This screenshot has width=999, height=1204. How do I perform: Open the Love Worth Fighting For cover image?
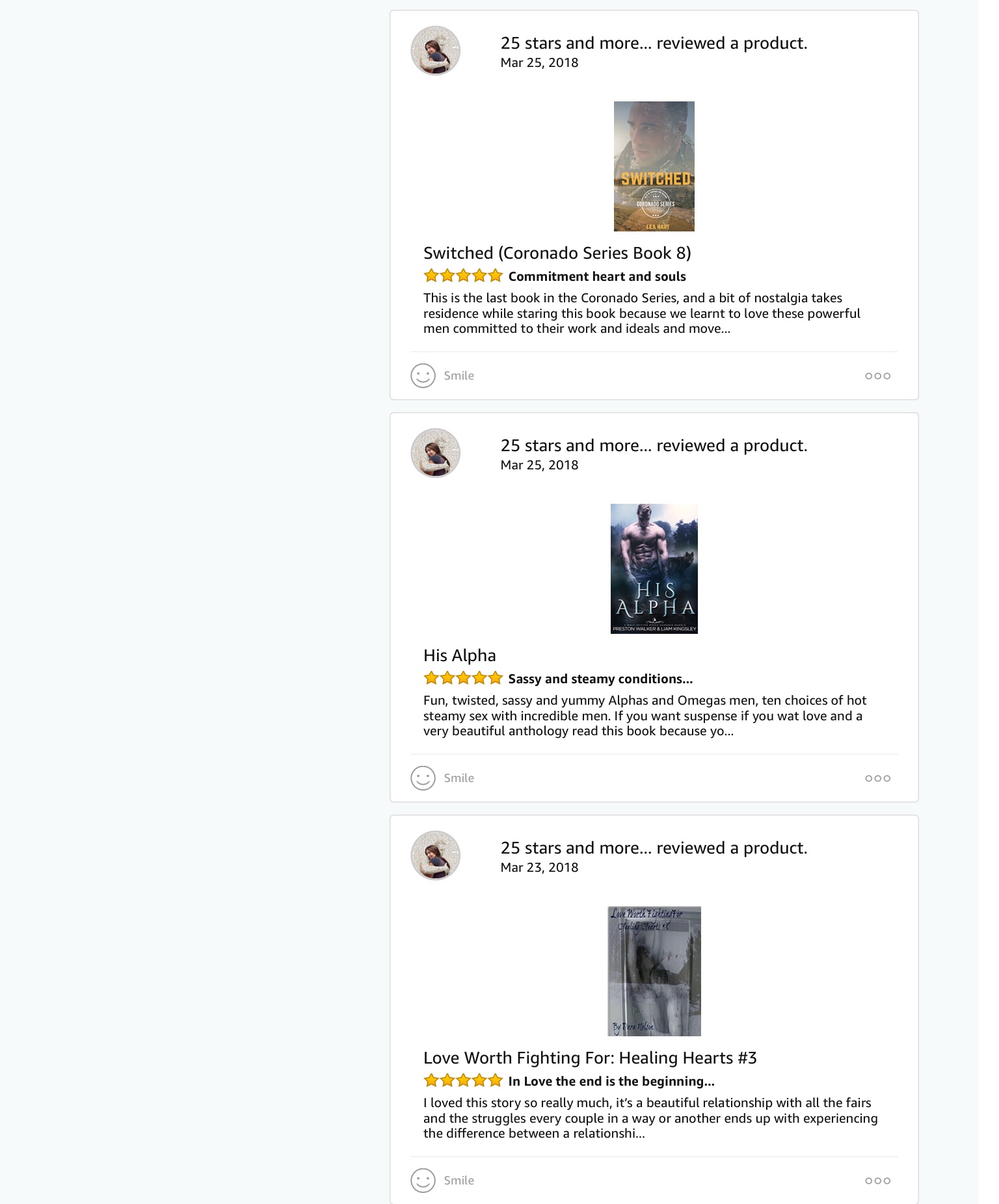[x=654, y=971]
